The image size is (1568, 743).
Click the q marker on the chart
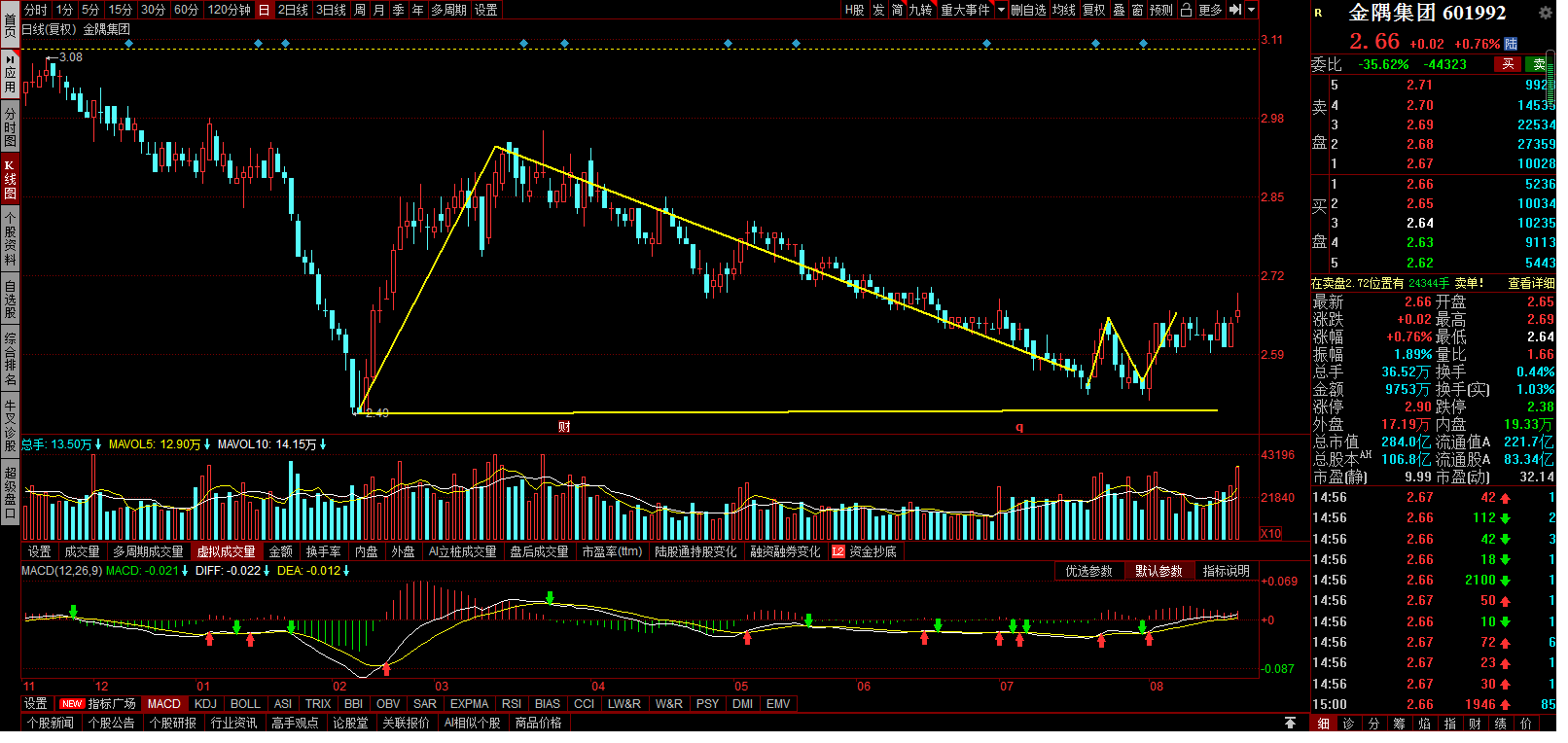pyautogui.click(x=1019, y=427)
